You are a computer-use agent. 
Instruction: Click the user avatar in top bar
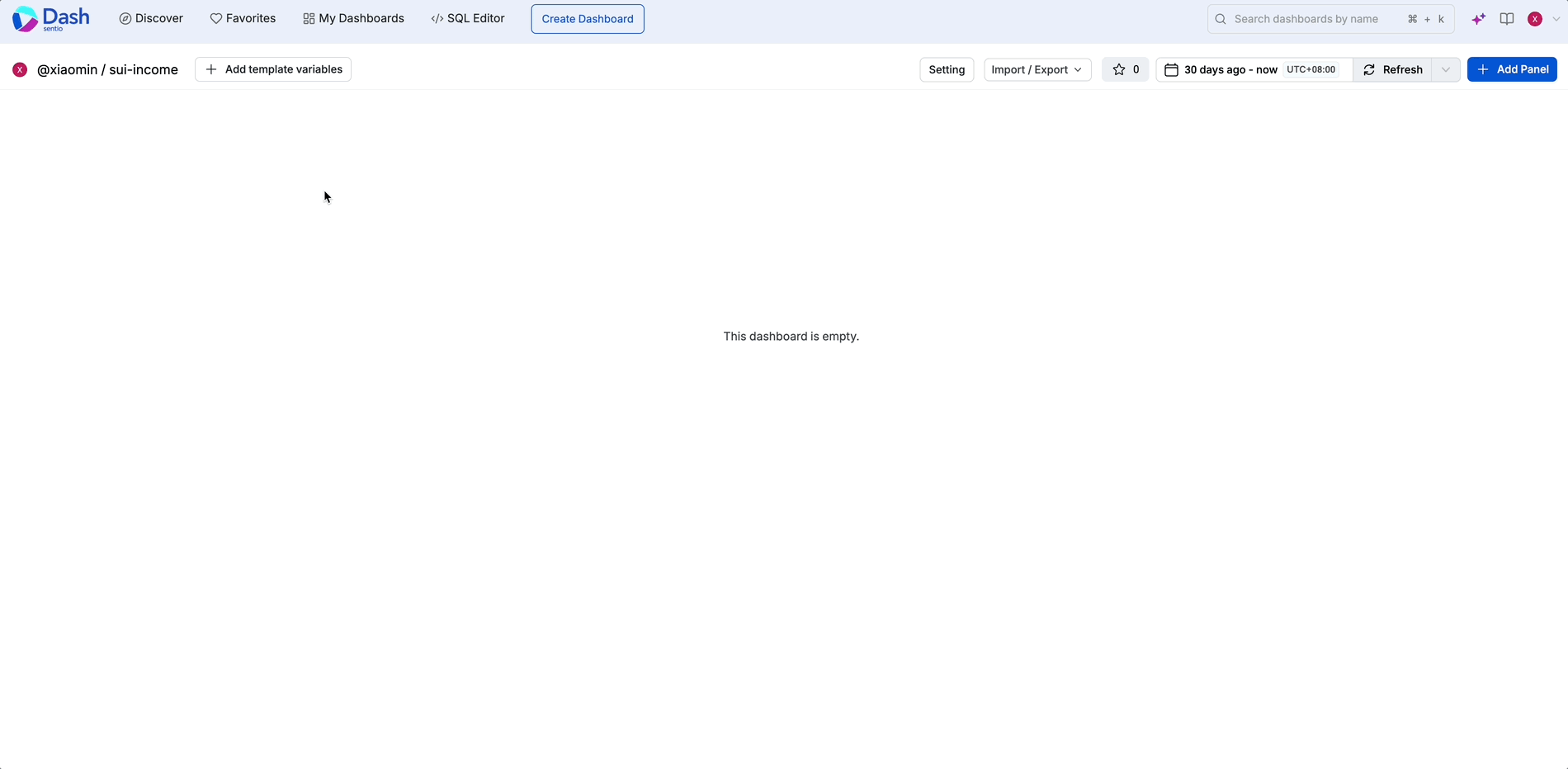(1535, 19)
